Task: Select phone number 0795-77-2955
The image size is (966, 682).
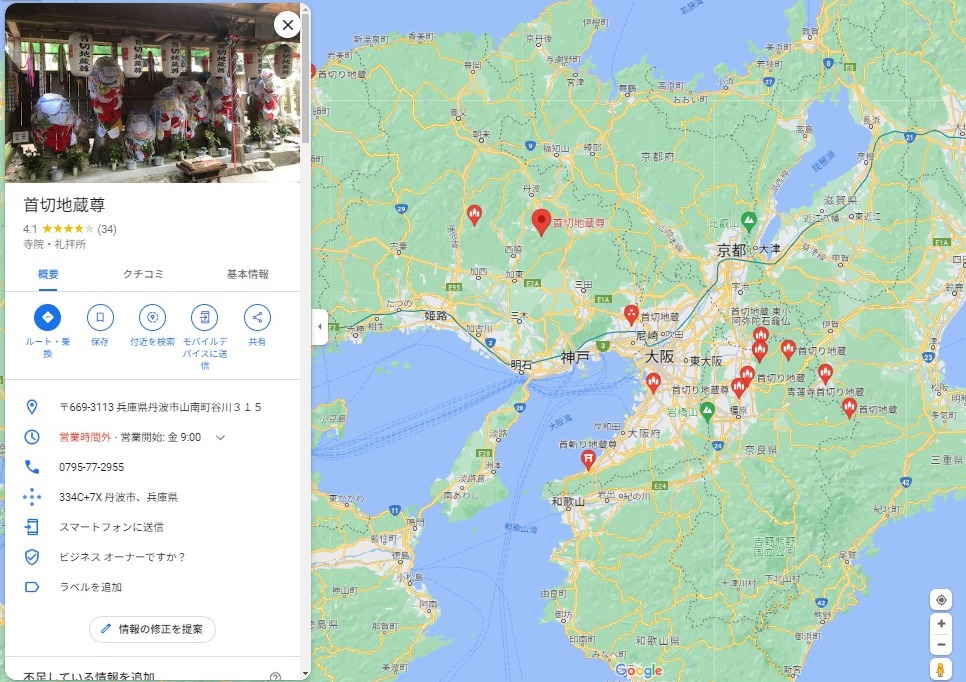Action: tap(91, 467)
